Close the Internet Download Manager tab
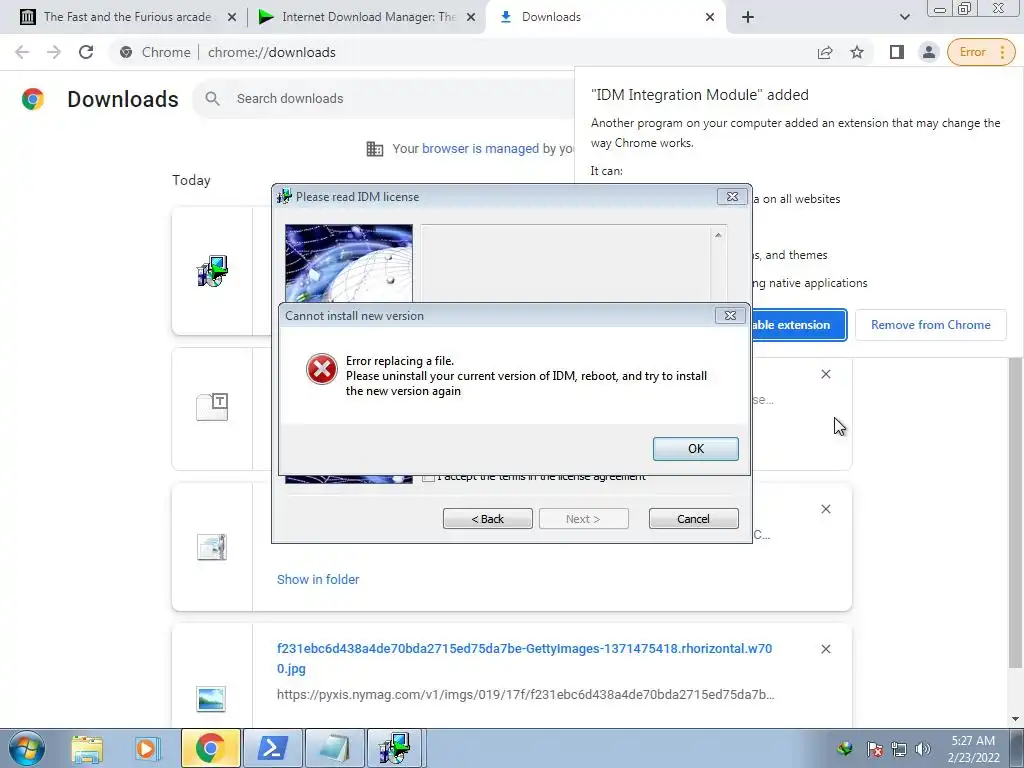This screenshot has height=768, width=1024. (471, 17)
